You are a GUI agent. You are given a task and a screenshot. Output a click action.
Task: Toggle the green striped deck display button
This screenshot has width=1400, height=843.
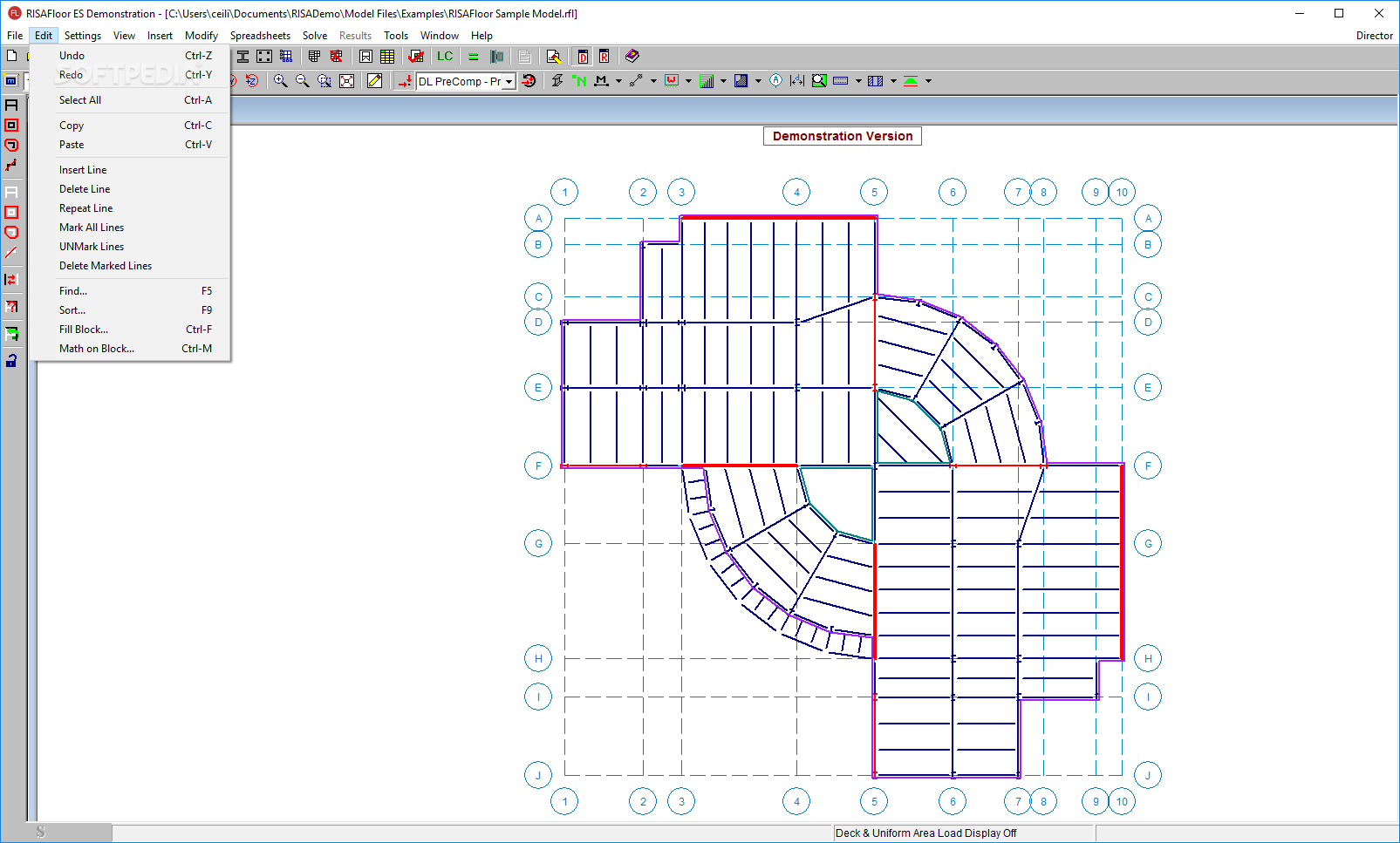coord(707,81)
